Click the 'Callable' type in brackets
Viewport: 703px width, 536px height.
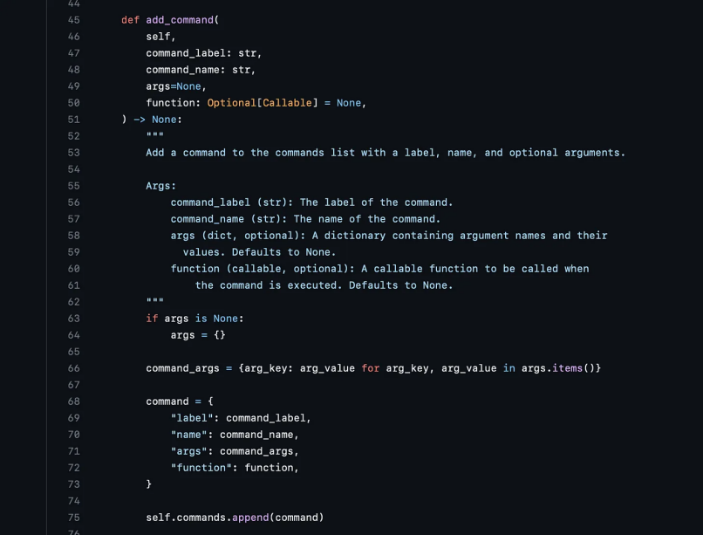(287, 103)
